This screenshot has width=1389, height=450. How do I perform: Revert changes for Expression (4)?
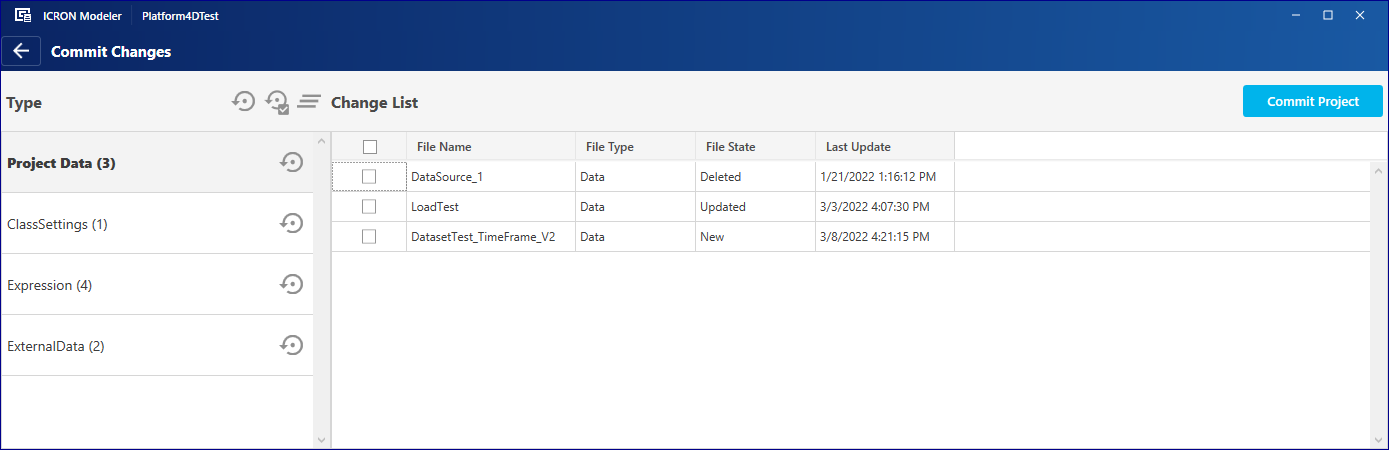click(291, 285)
